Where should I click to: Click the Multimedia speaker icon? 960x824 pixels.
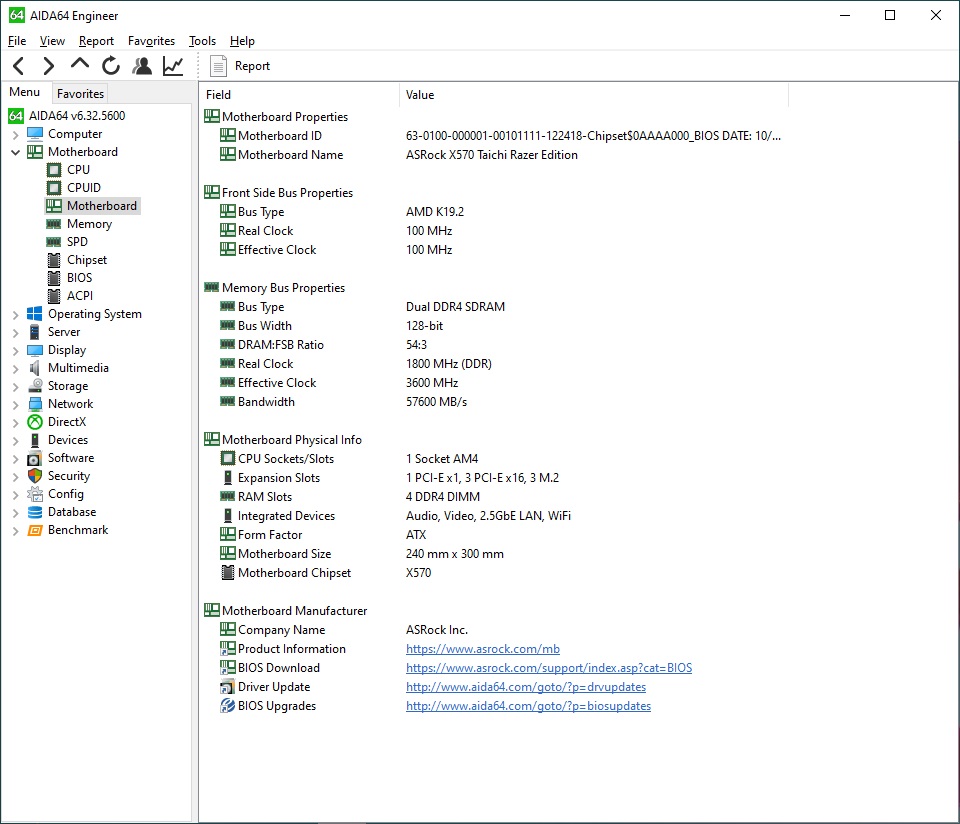click(35, 369)
